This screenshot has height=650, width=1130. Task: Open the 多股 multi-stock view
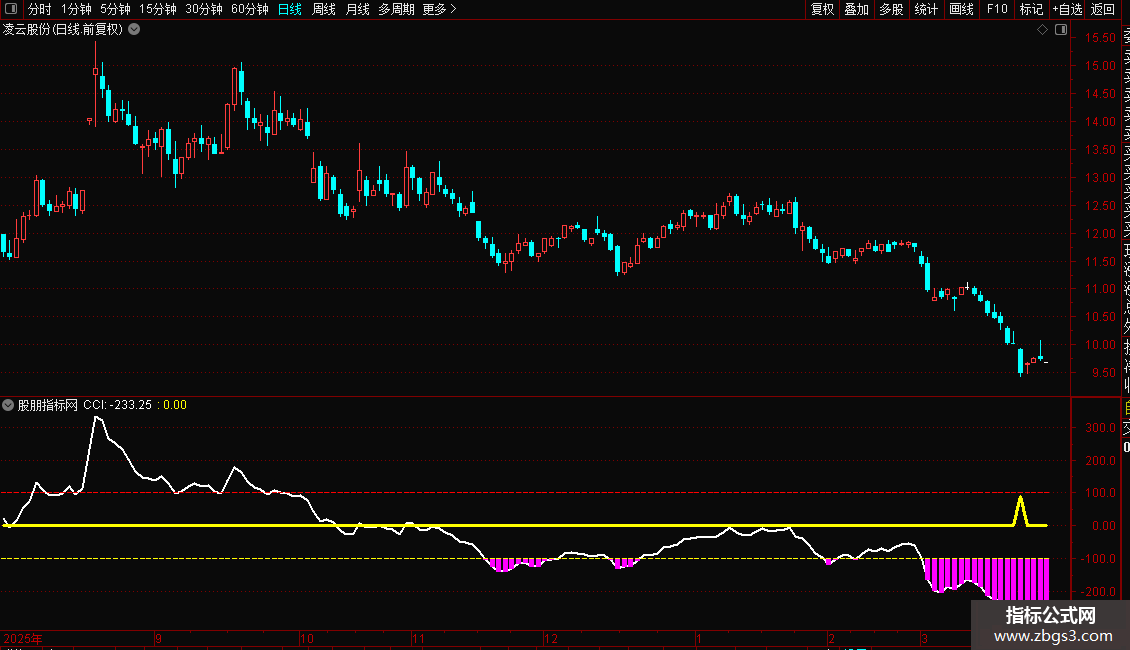tap(891, 9)
